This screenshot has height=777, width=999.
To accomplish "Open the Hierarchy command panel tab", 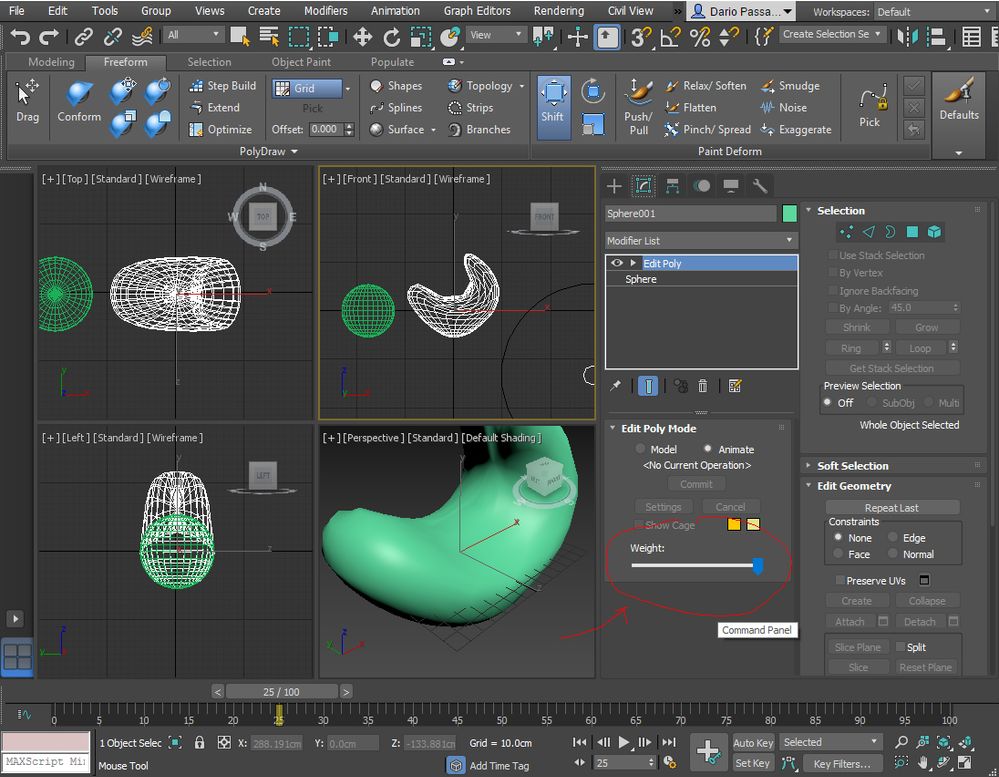I will tap(672, 186).
